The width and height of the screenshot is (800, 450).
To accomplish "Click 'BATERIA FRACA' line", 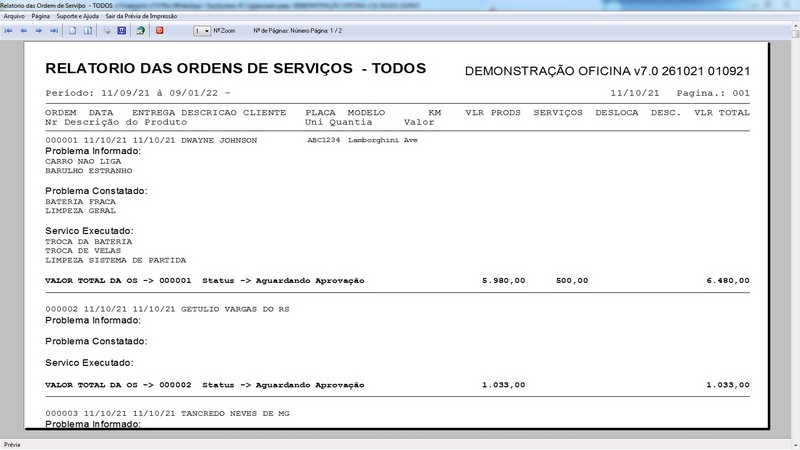I will click(80, 202).
